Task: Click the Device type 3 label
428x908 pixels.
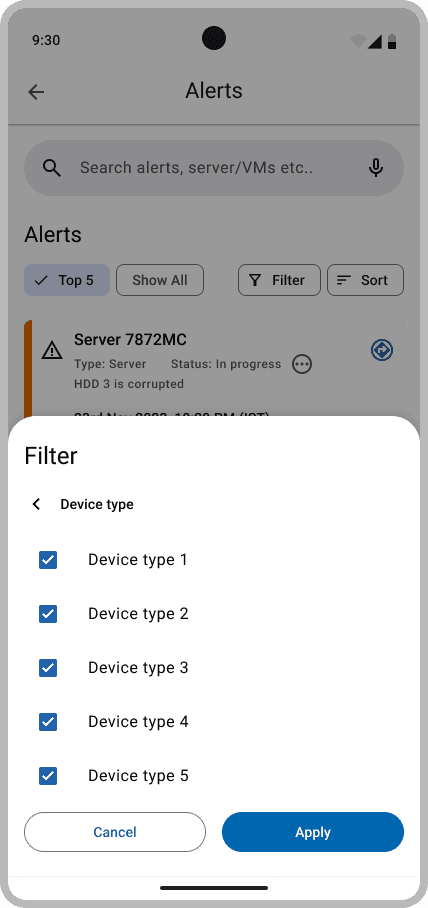Action: (x=138, y=668)
